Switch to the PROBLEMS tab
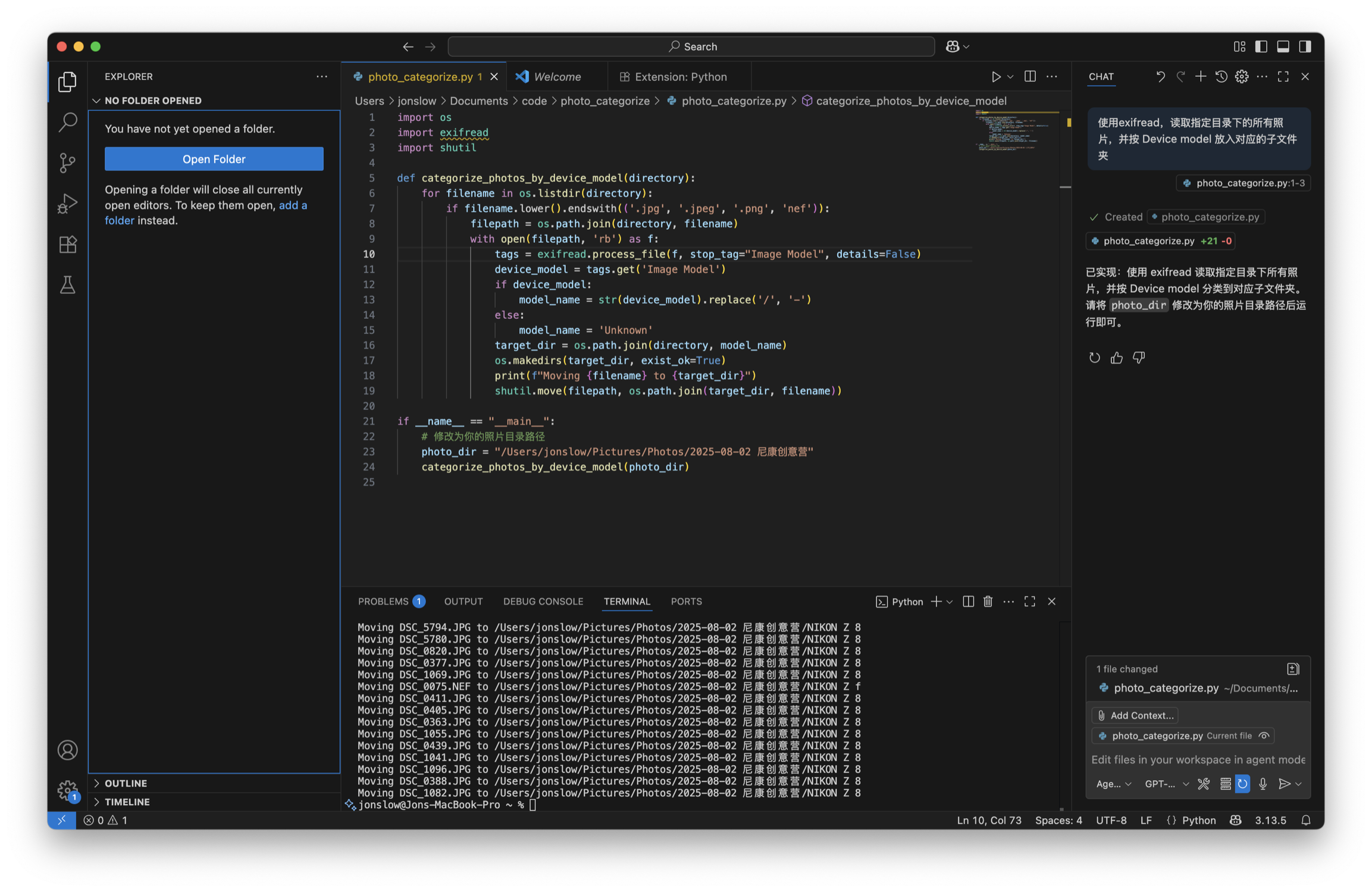 383,602
